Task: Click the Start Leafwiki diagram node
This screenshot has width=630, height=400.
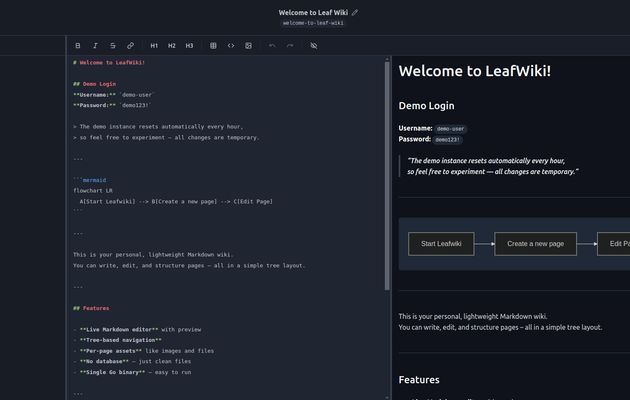Action: click(441, 244)
